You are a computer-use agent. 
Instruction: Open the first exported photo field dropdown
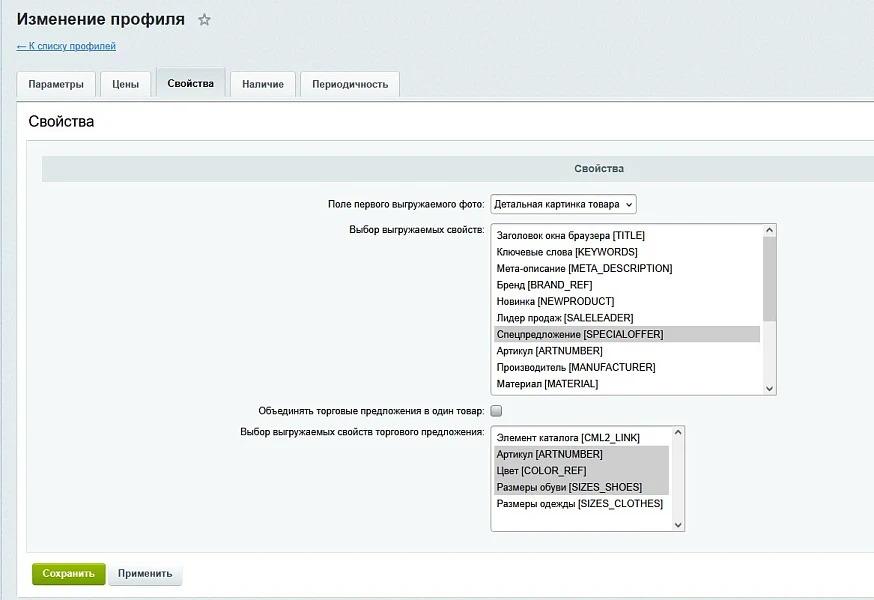[x=563, y=204]
